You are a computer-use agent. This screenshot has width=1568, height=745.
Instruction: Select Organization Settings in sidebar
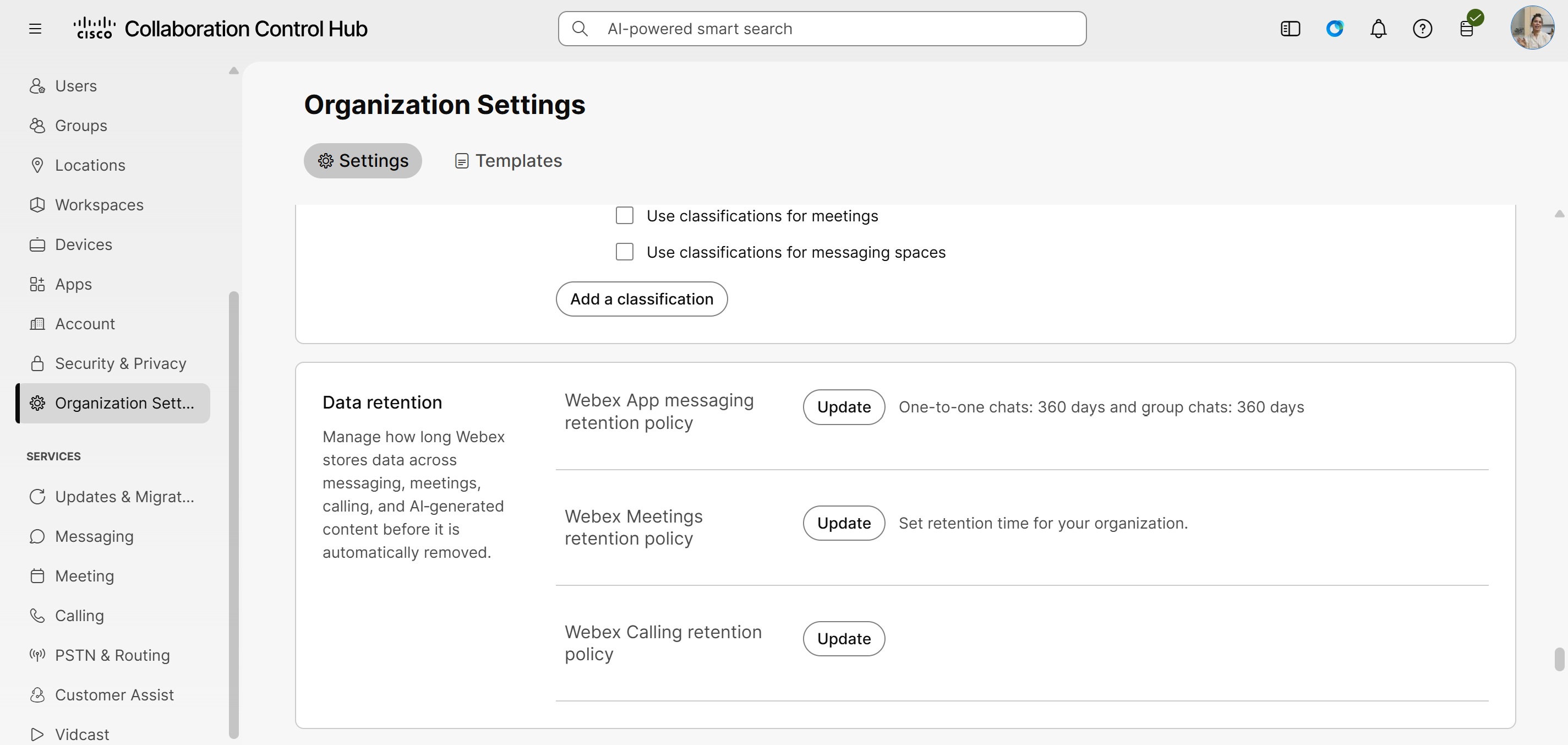tap(113, 403)
